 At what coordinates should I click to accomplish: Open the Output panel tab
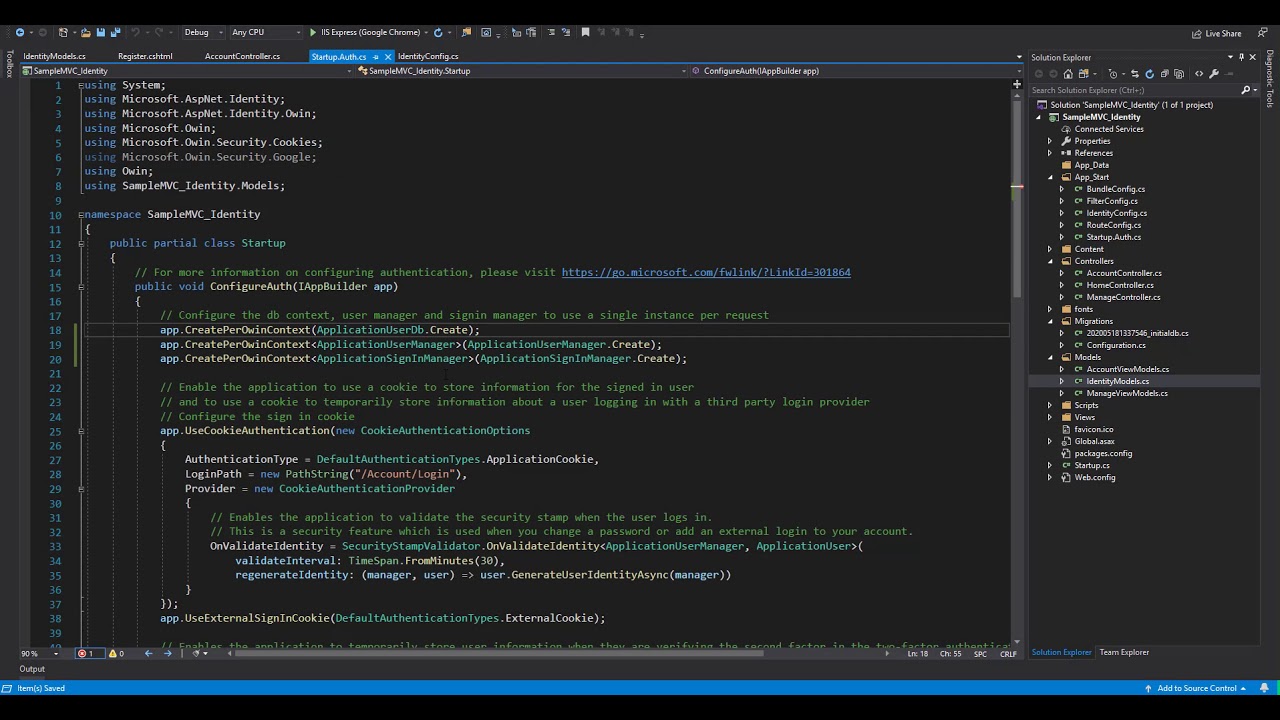coord(32,669)
